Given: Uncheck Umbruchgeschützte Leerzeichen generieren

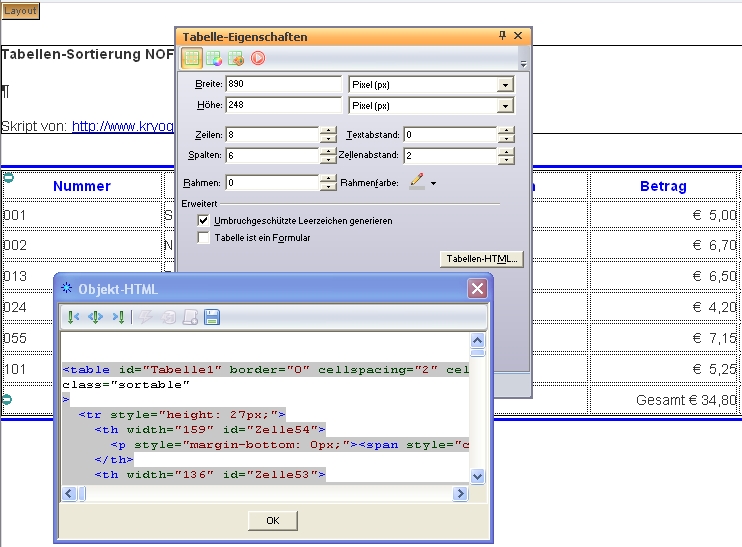Looking at the screenshot, I should coord(204,220).
